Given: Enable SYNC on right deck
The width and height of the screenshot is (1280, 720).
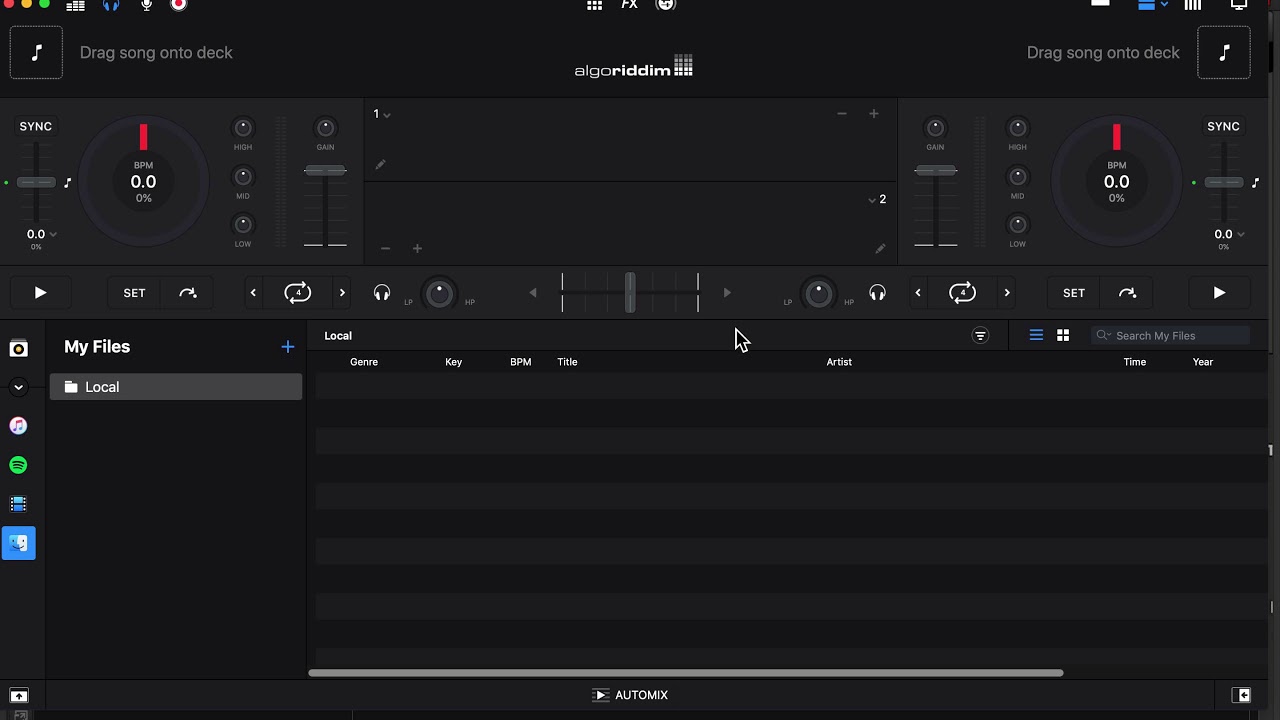Looking at the screenshot, I should pyautogui.click(x=1223, y=126).
